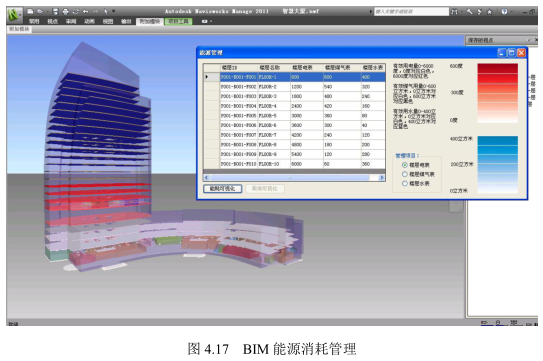Click the ribbon minimize toggle icon after tabs
Screen dimensions: 543x361
pyautogui.click(x=206, y=21)
